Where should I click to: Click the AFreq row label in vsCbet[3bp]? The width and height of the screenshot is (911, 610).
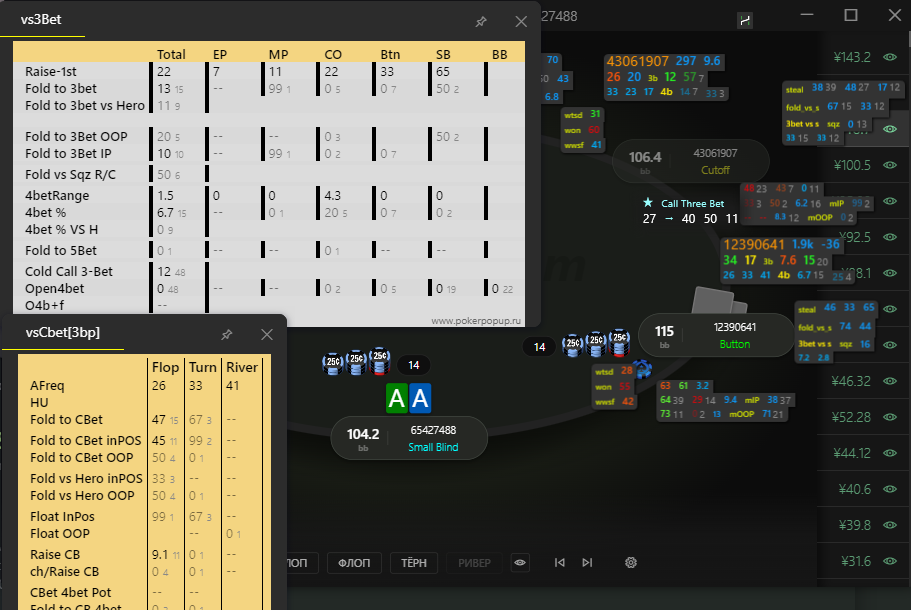[x=47, y=386]
